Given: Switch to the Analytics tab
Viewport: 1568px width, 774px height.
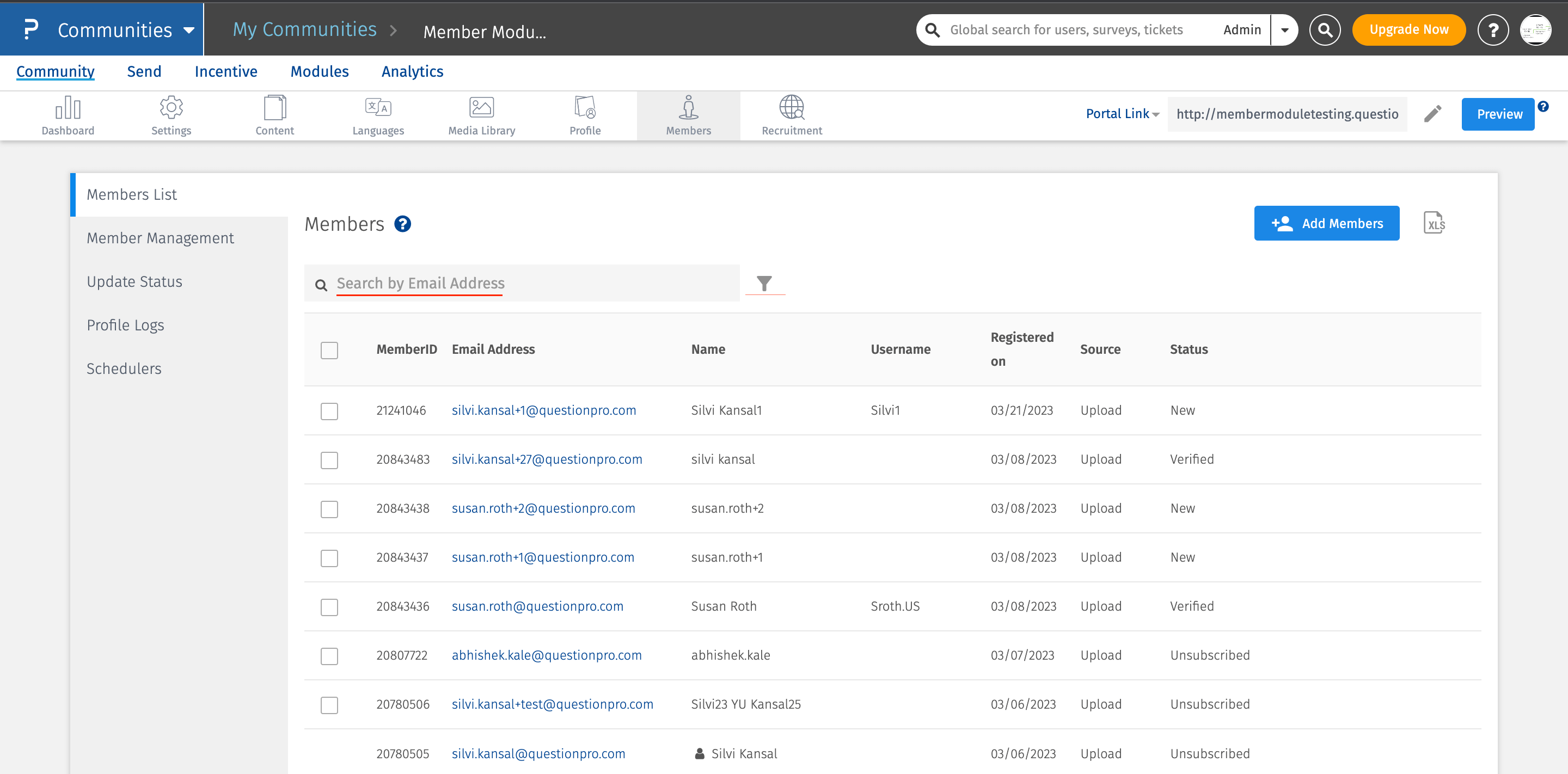Looking at the screenshot, I should coord(412,72).
